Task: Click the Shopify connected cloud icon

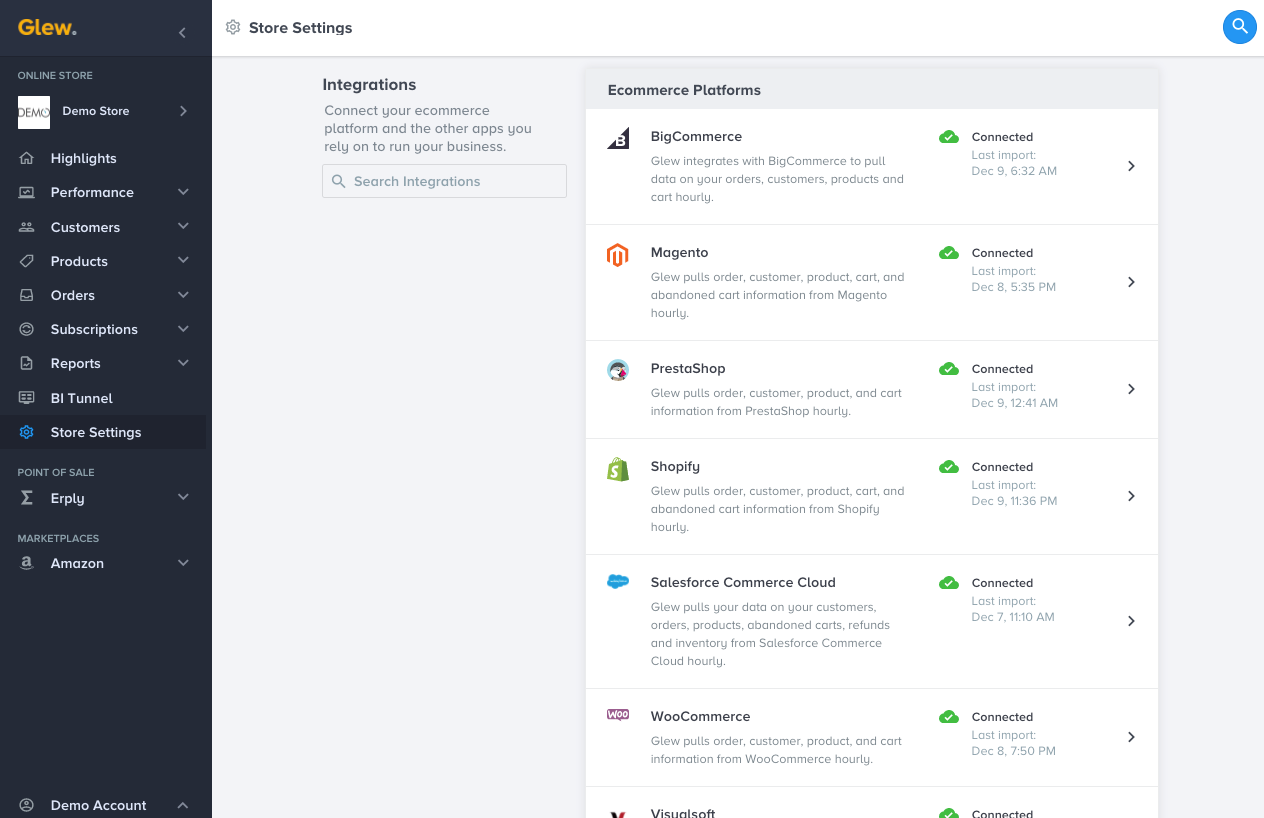Action: 949,467
